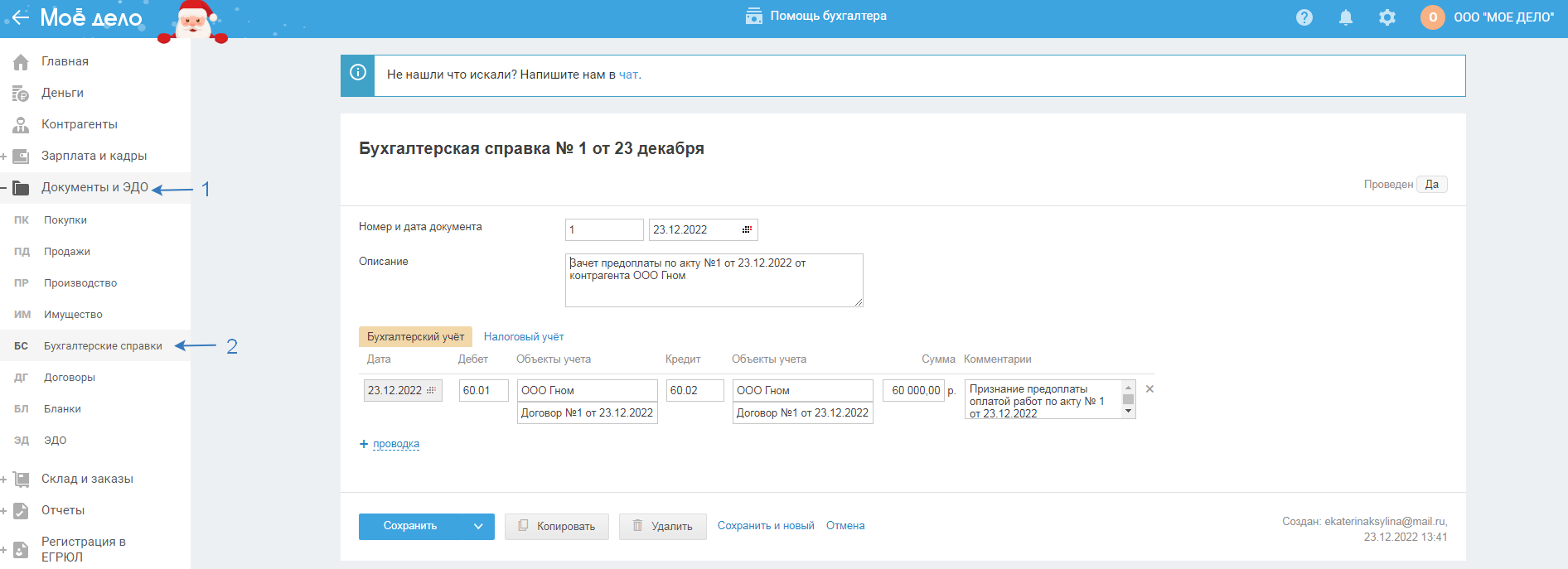Click the Отмена link
1568x569 pixels.
pos(845,525)
